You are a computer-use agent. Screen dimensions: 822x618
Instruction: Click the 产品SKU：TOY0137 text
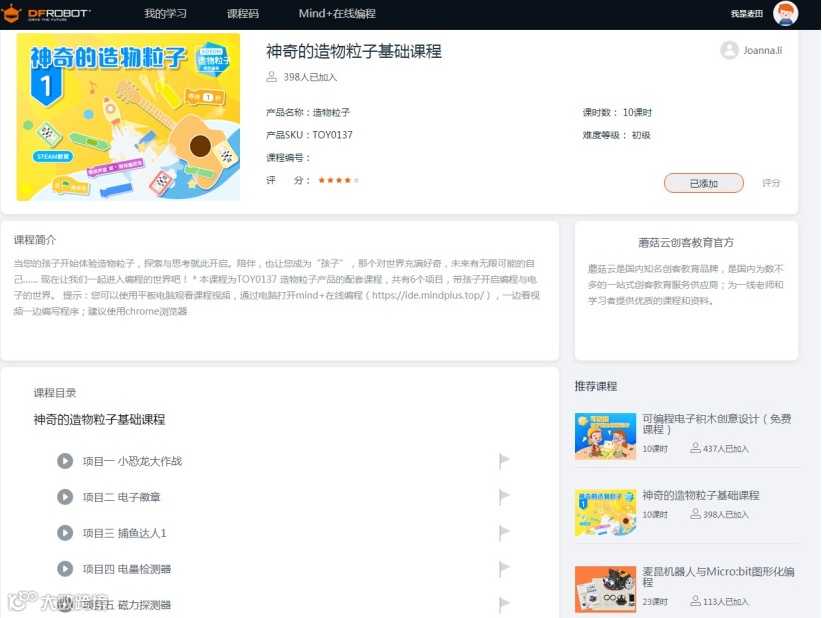[309, 135]
